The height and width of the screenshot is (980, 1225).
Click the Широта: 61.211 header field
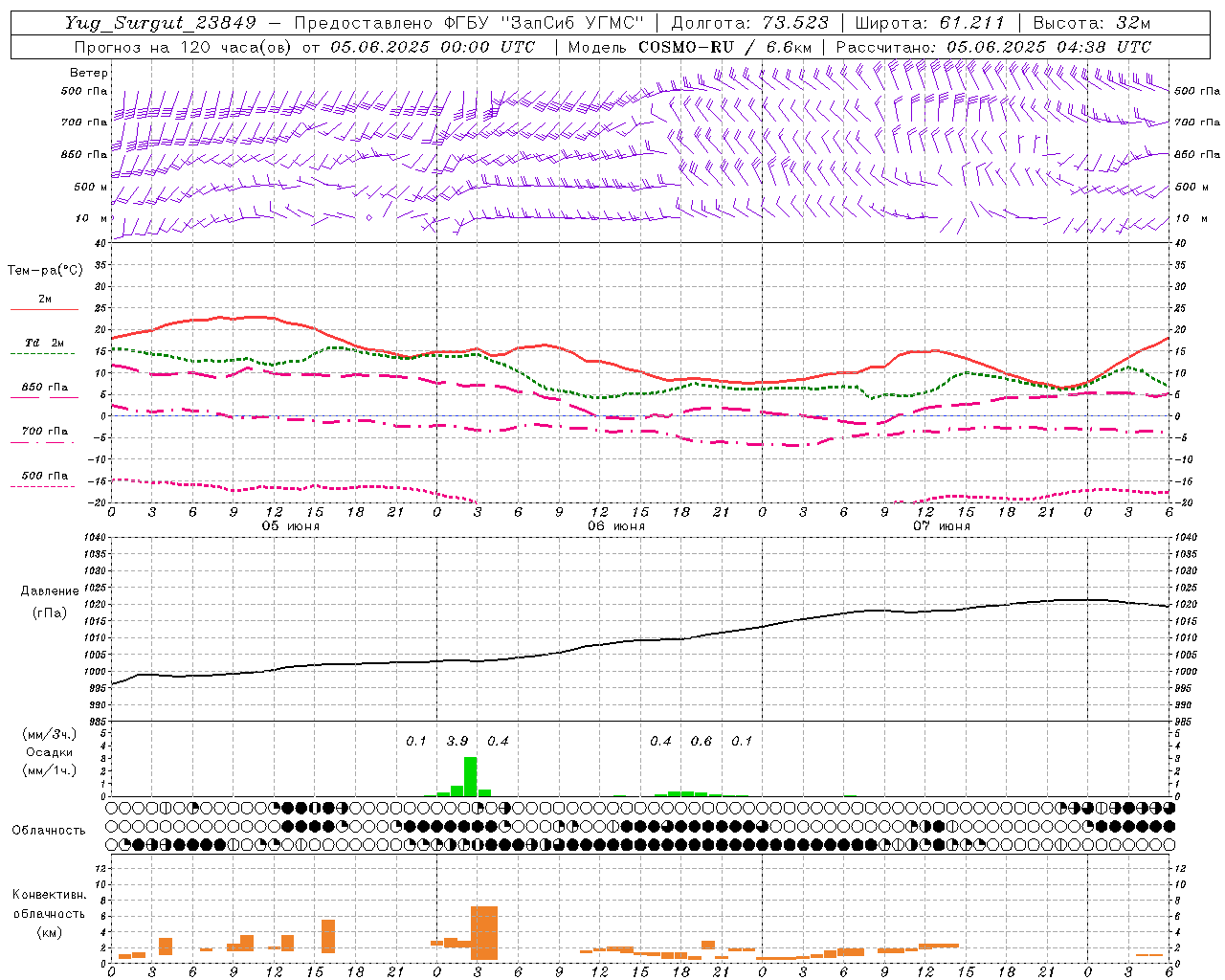930,23
